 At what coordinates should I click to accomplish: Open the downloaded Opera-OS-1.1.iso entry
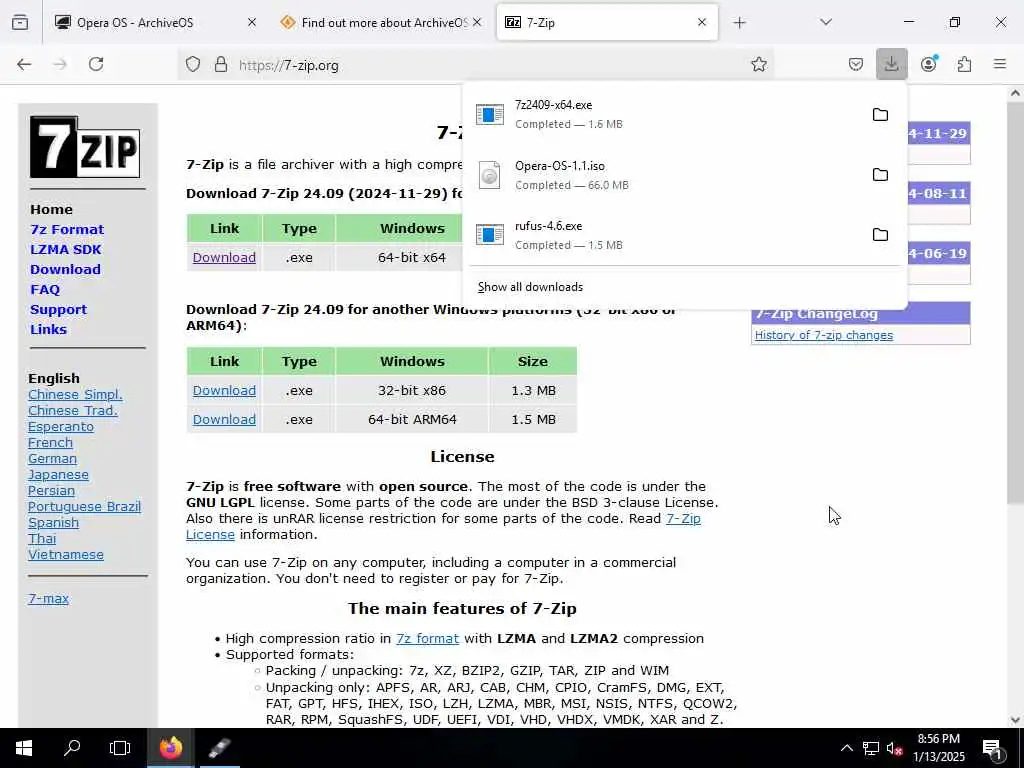click(666, 175)
